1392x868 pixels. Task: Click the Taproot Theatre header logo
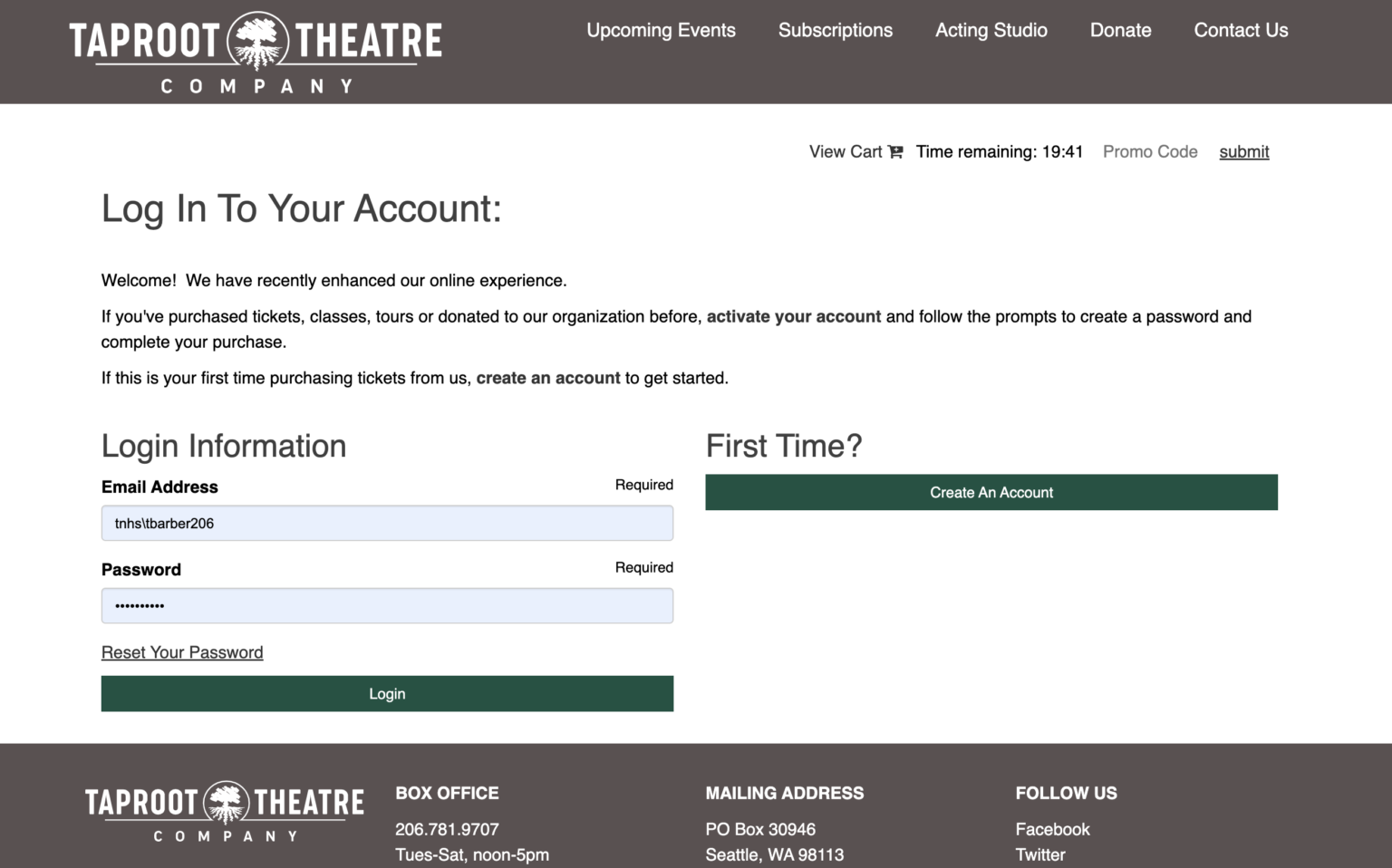(x=256, y=53)
